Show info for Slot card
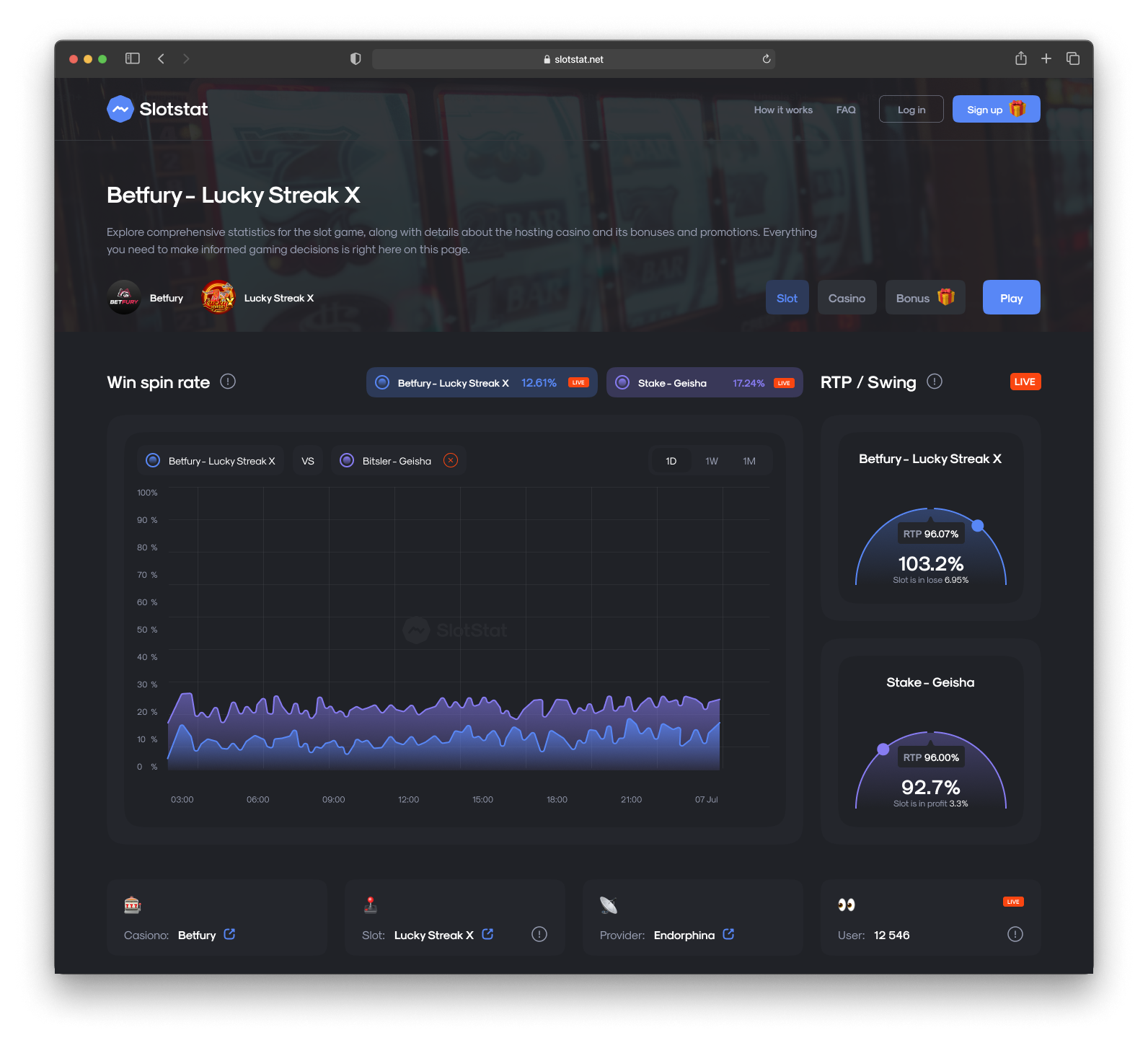 coord(539,934)
